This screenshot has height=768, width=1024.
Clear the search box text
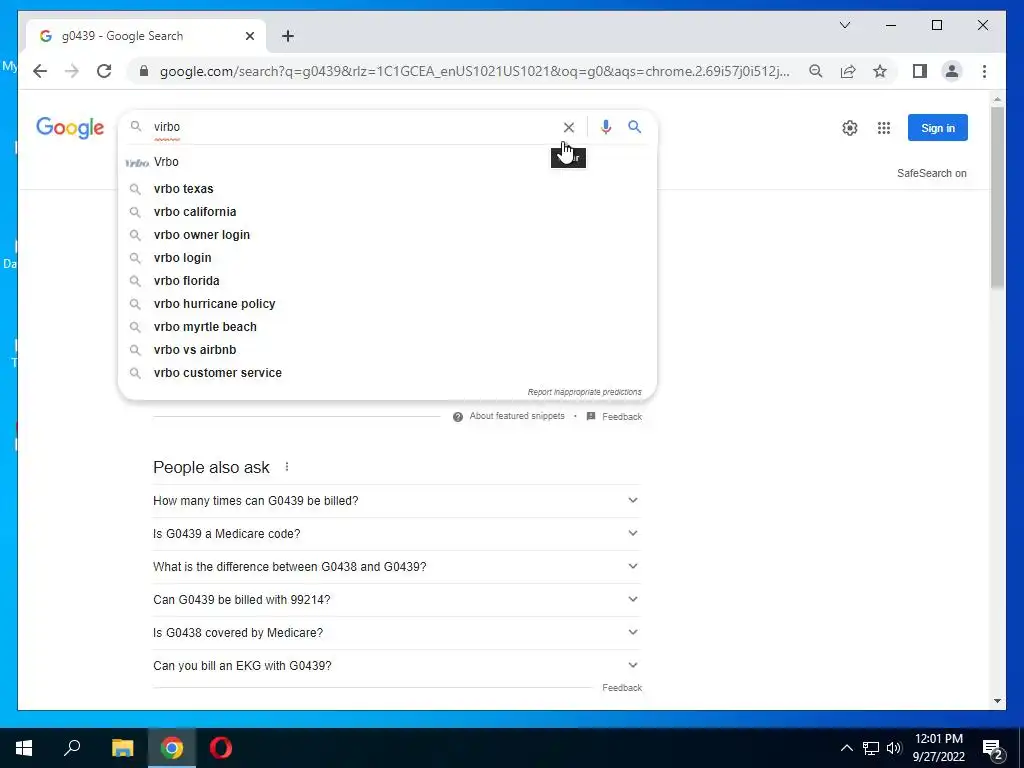coord(569,127)
